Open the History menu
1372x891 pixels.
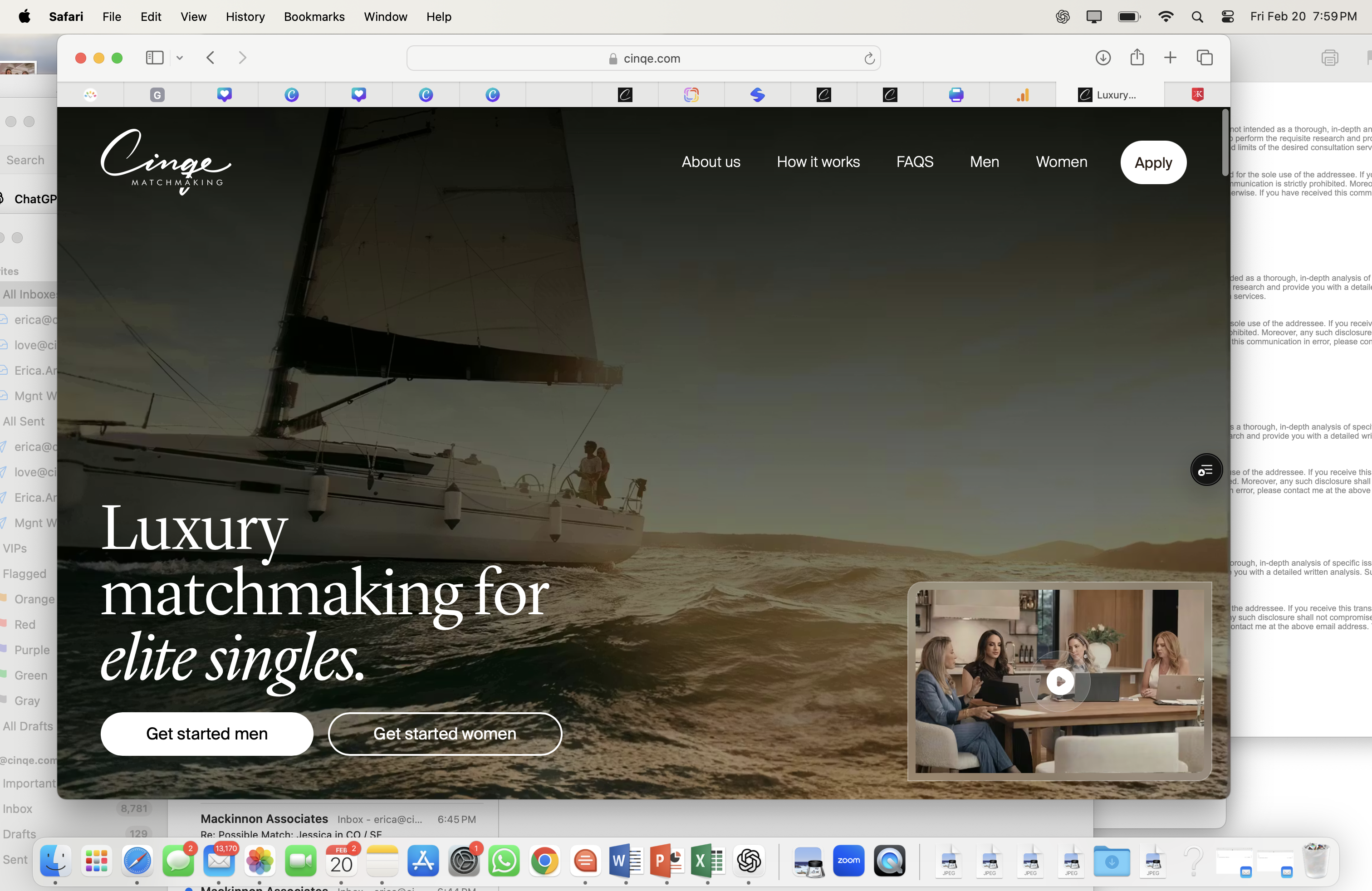(245, 17)
